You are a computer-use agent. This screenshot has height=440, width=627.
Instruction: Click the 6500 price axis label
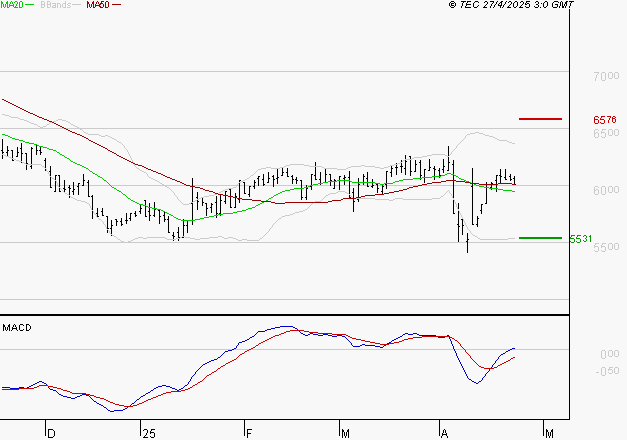tap(606, 133)
